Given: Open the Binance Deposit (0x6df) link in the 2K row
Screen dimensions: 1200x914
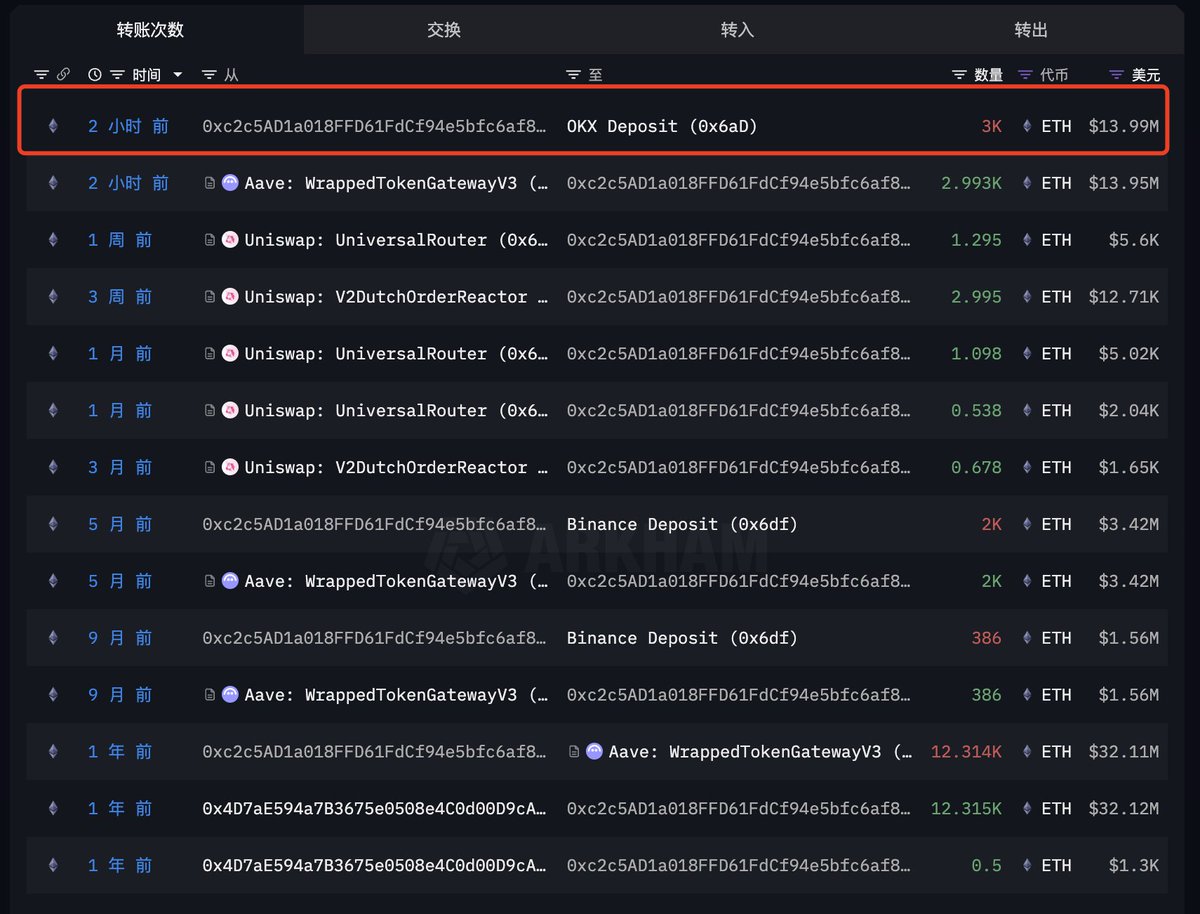Looking at the screenshot, I should click(682, 524).
